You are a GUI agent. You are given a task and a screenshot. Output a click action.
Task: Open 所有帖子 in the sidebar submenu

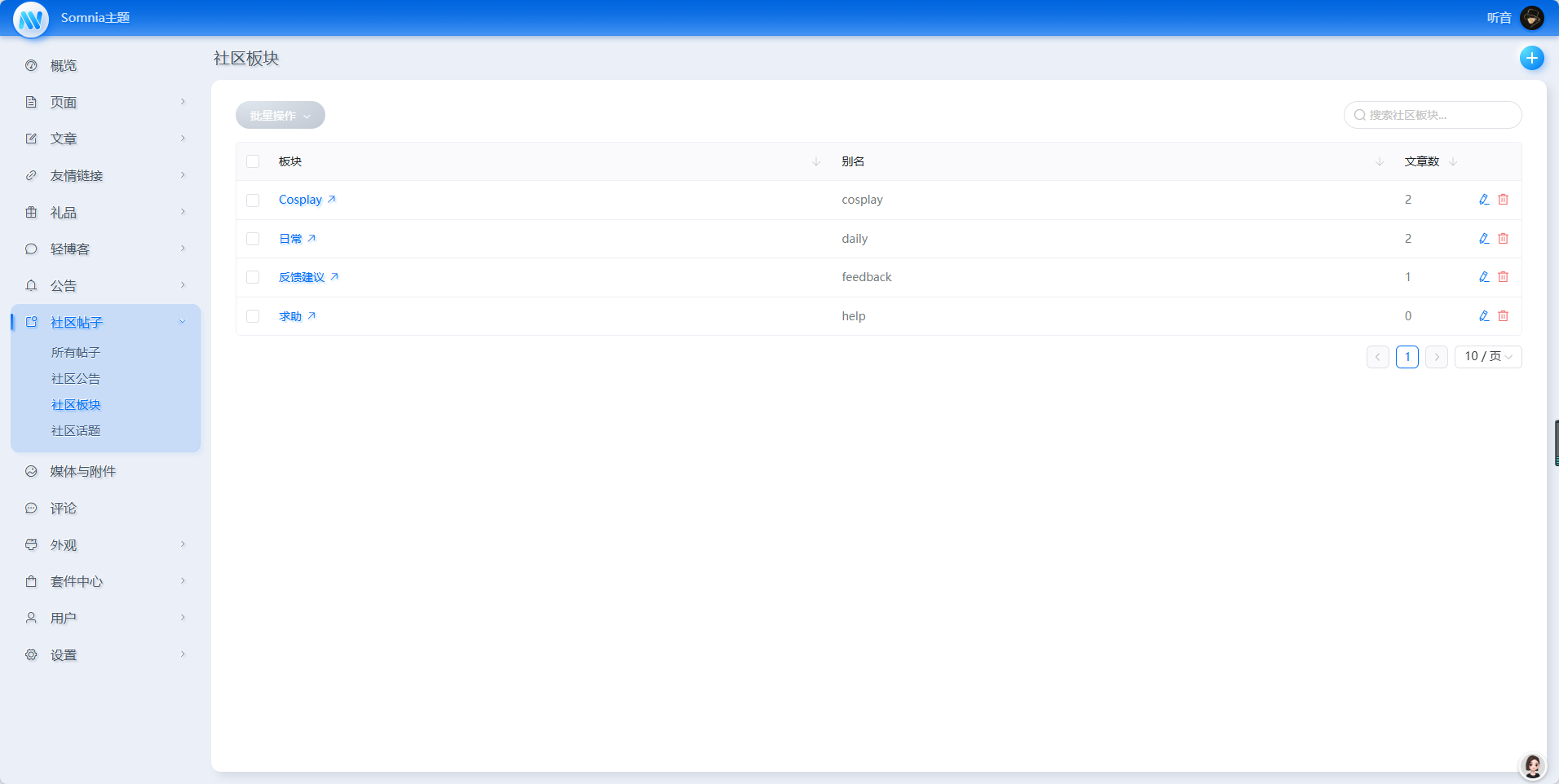pyautogui.click(x=76, y=353)
